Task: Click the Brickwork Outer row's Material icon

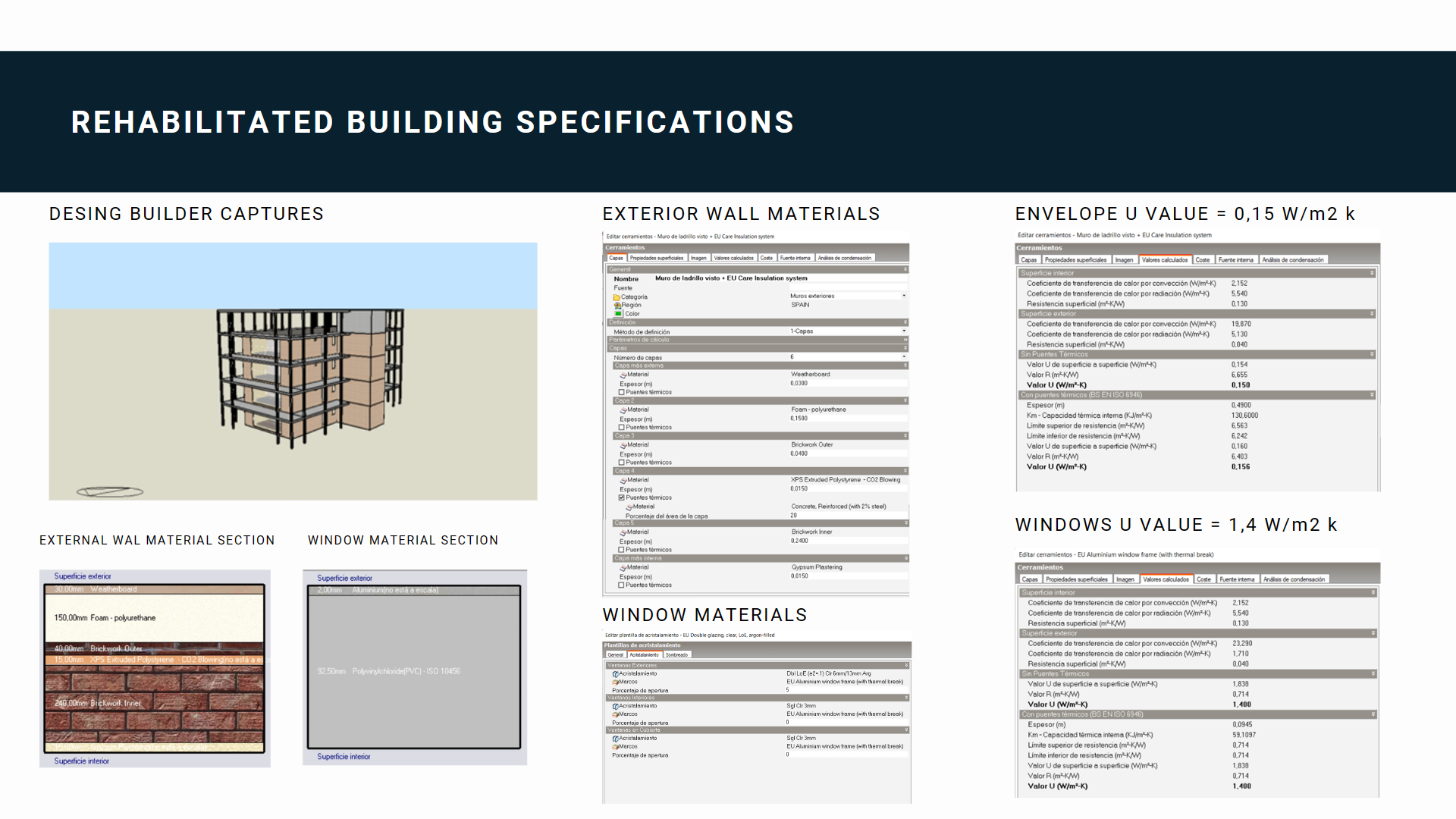Action: click(623, 445)
